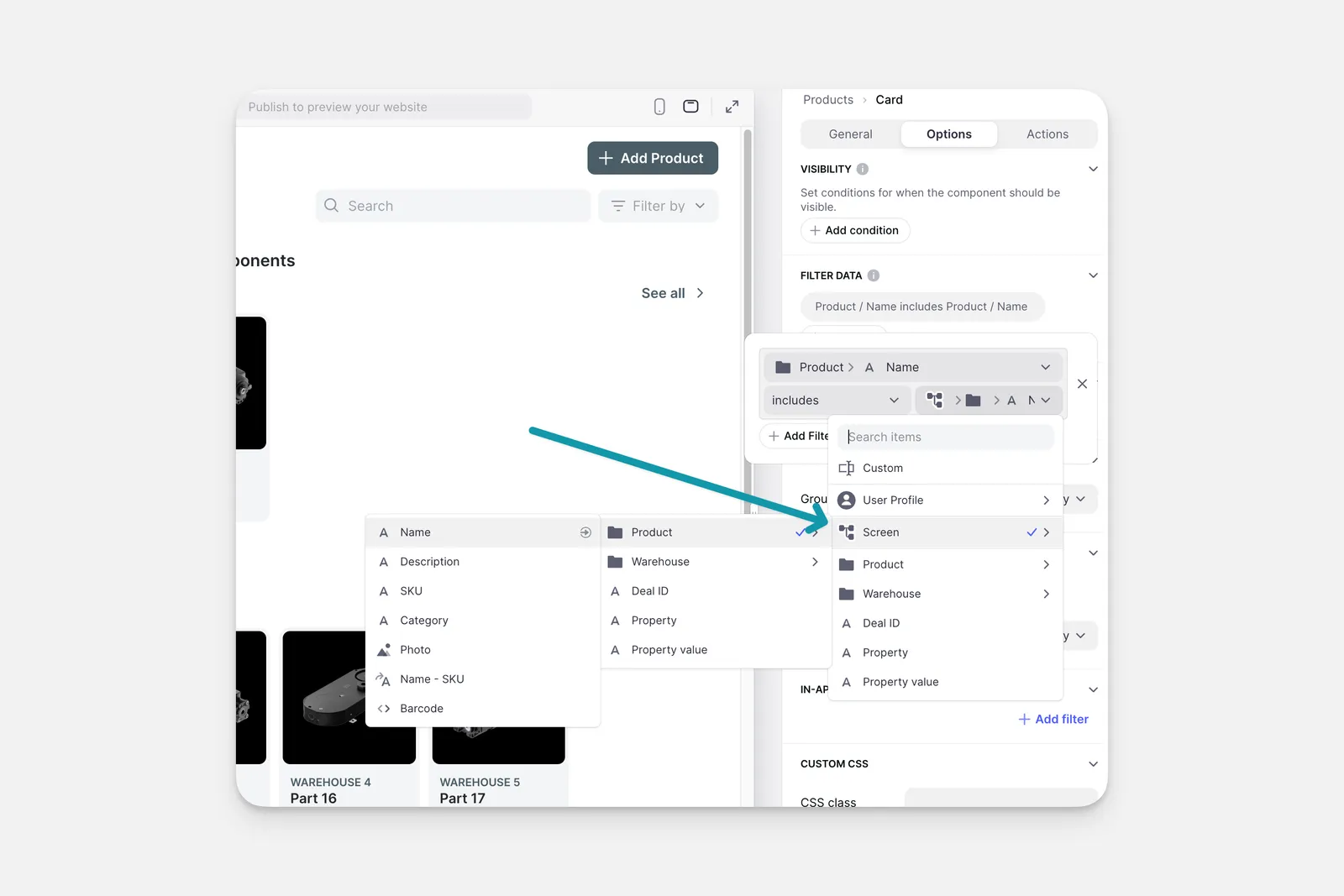Open the Screen submenu in right list
The width and height of the screenshot is (1344, 896).
(x=946, y=532)
